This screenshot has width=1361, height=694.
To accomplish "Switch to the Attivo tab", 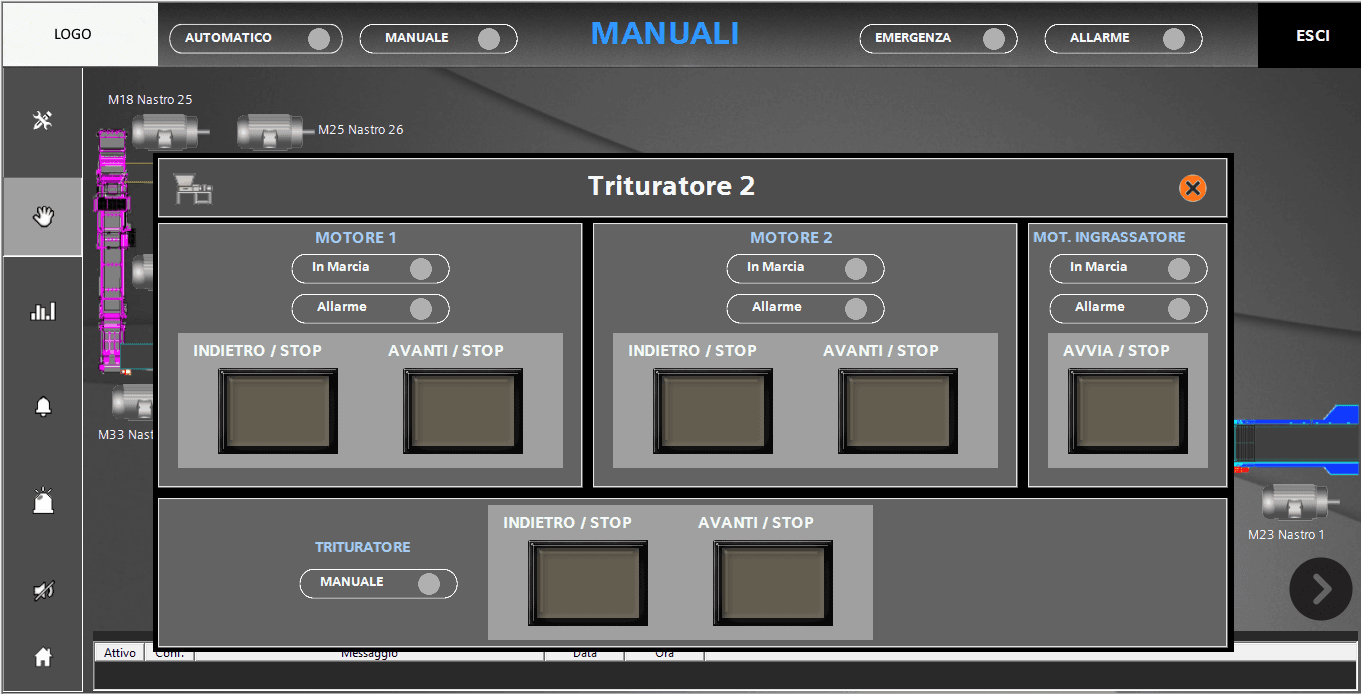I will coord(118,651).
